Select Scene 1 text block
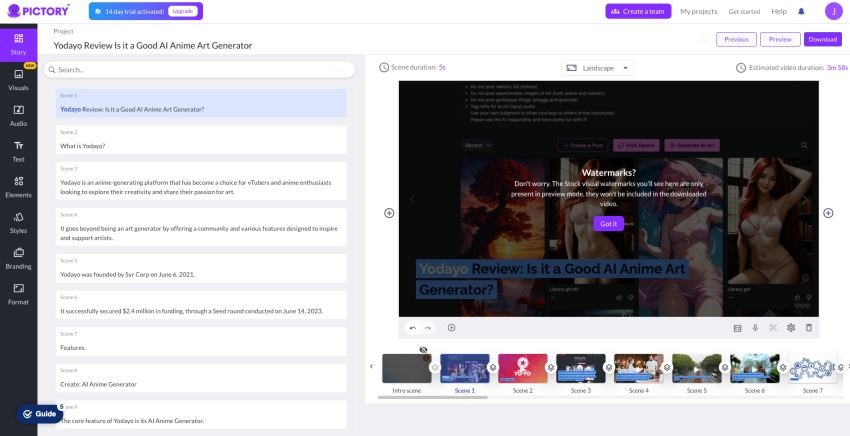 pos(201,103)
